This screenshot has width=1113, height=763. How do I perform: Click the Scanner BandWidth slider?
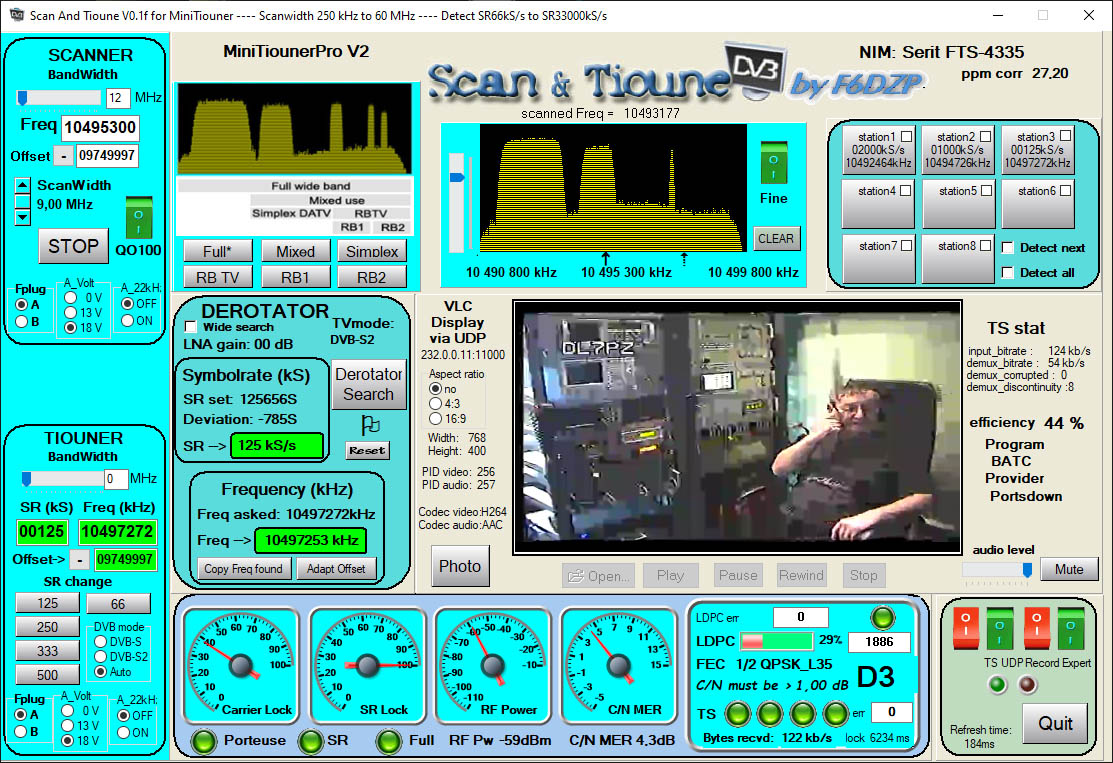tap(59, 97)
